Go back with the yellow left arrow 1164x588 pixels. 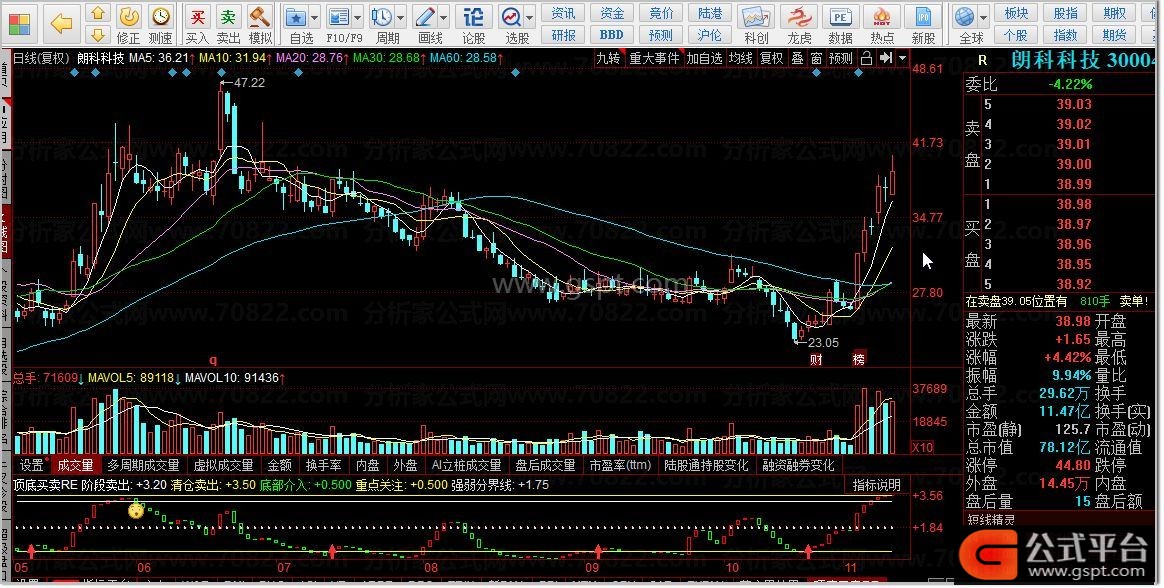[62, 23]
